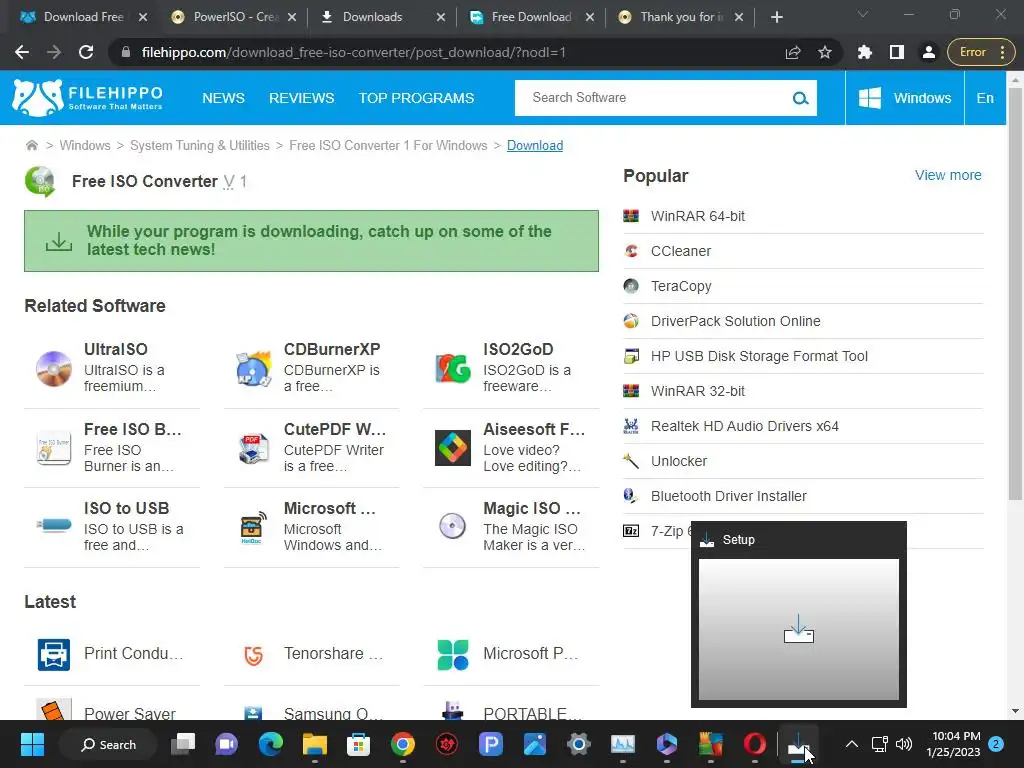1024x768 pixels.
Task: Click the View more link
Action: (x=948, y=175)
